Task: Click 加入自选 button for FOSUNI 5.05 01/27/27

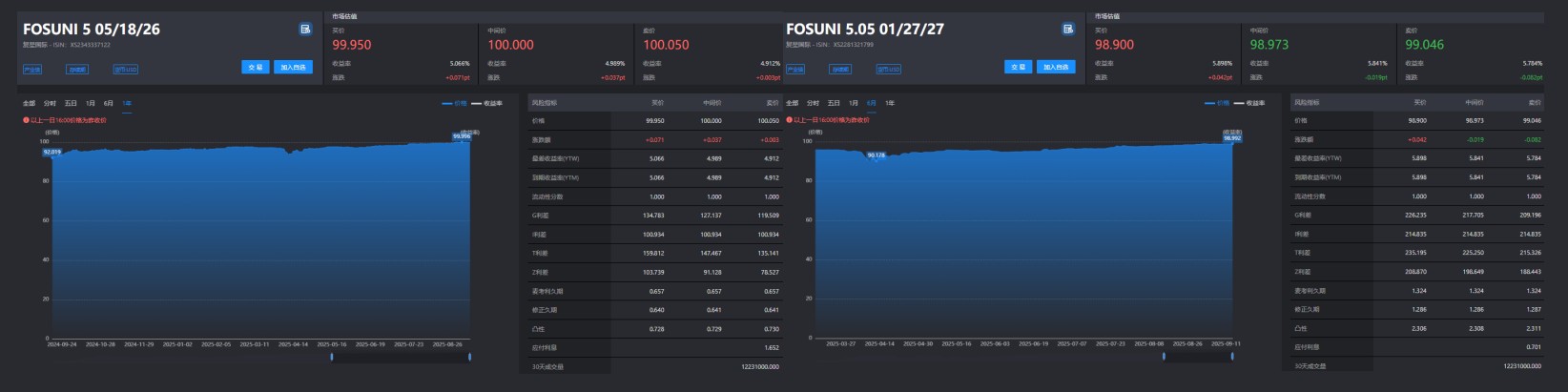Action: tap(1057, 68)
